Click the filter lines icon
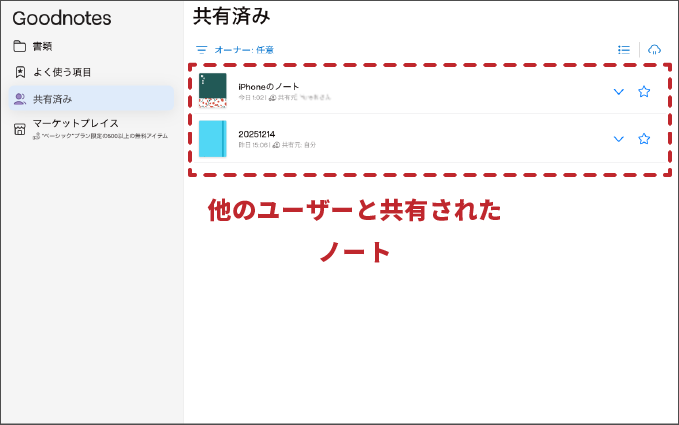Image resolution: width=679 pixels, height=425 pixels. click(201, 50)
